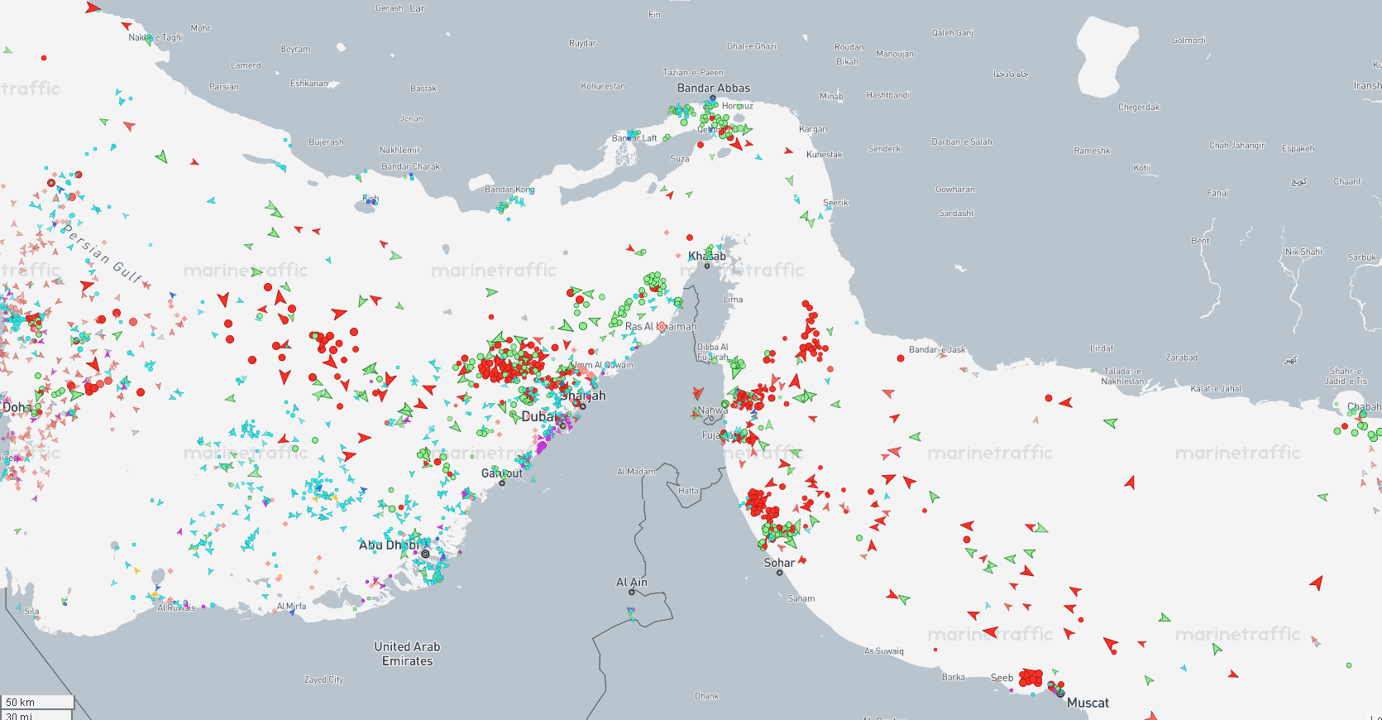1382x720 pixels.
Task: Click the Al Ain location marker
Action: point(631,592)
